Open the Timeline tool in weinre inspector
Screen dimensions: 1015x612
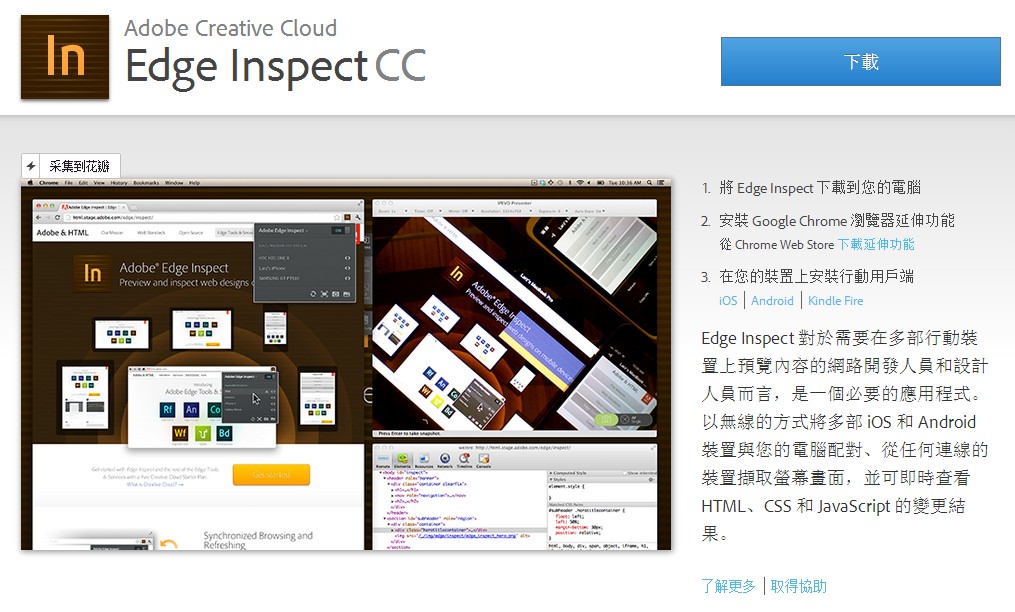coord(464,463)
